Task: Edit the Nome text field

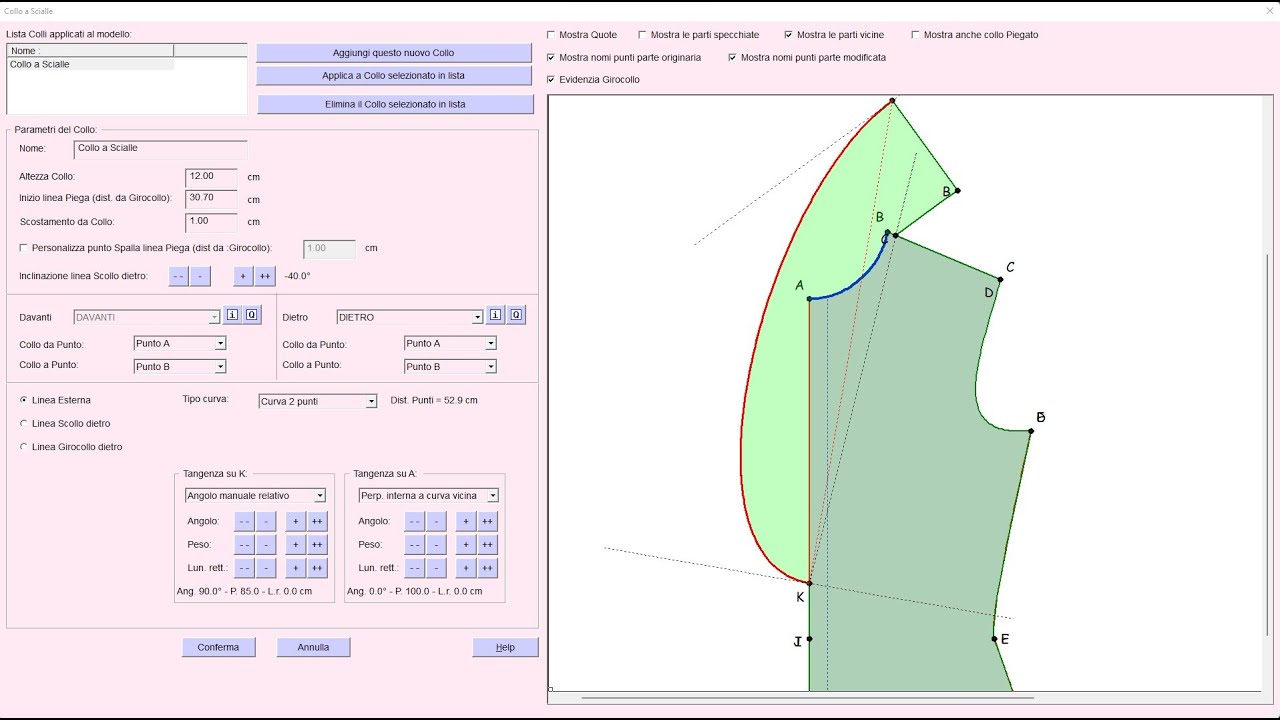Action: coord(160,149)
